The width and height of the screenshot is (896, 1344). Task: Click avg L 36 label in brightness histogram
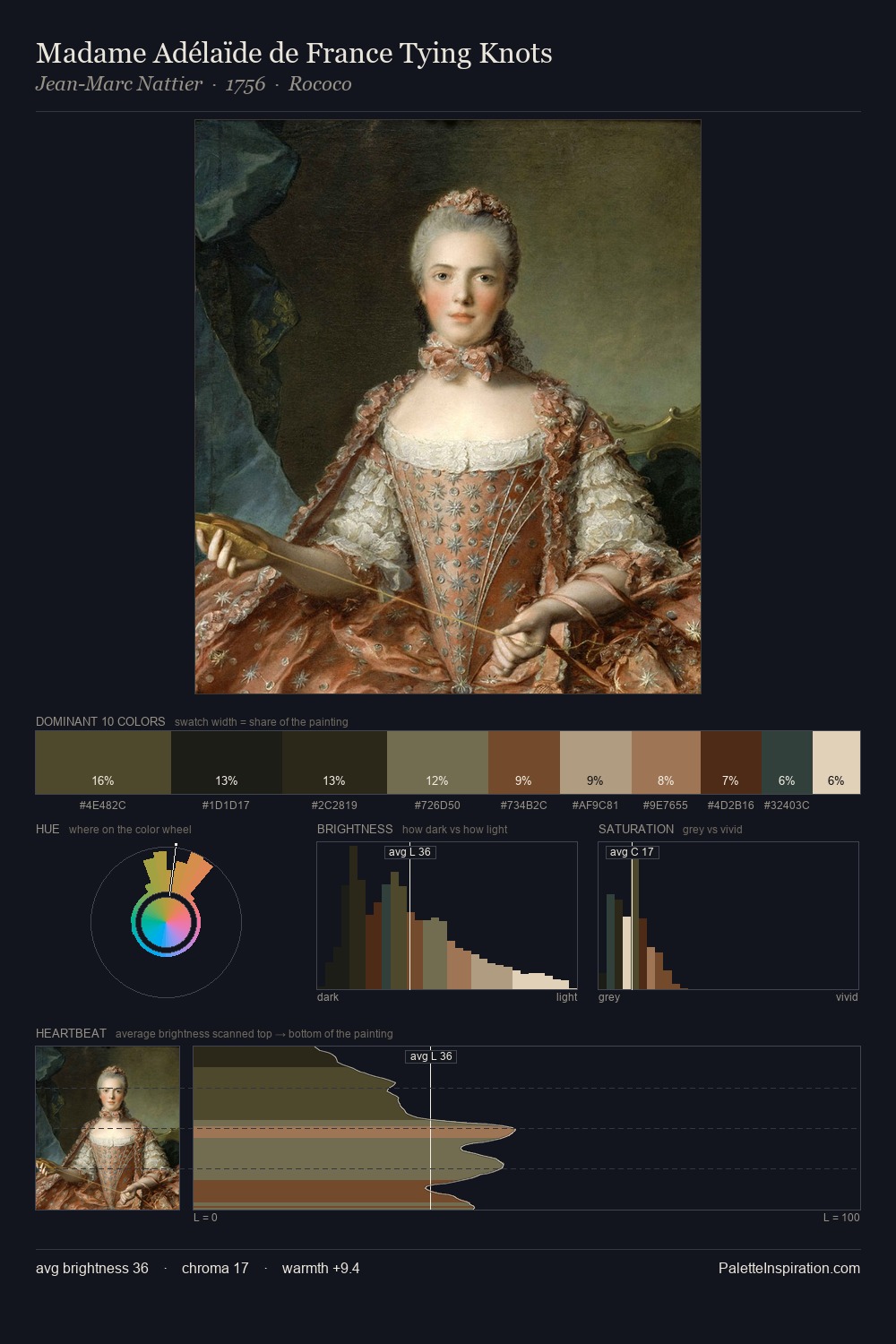(409, 852)
